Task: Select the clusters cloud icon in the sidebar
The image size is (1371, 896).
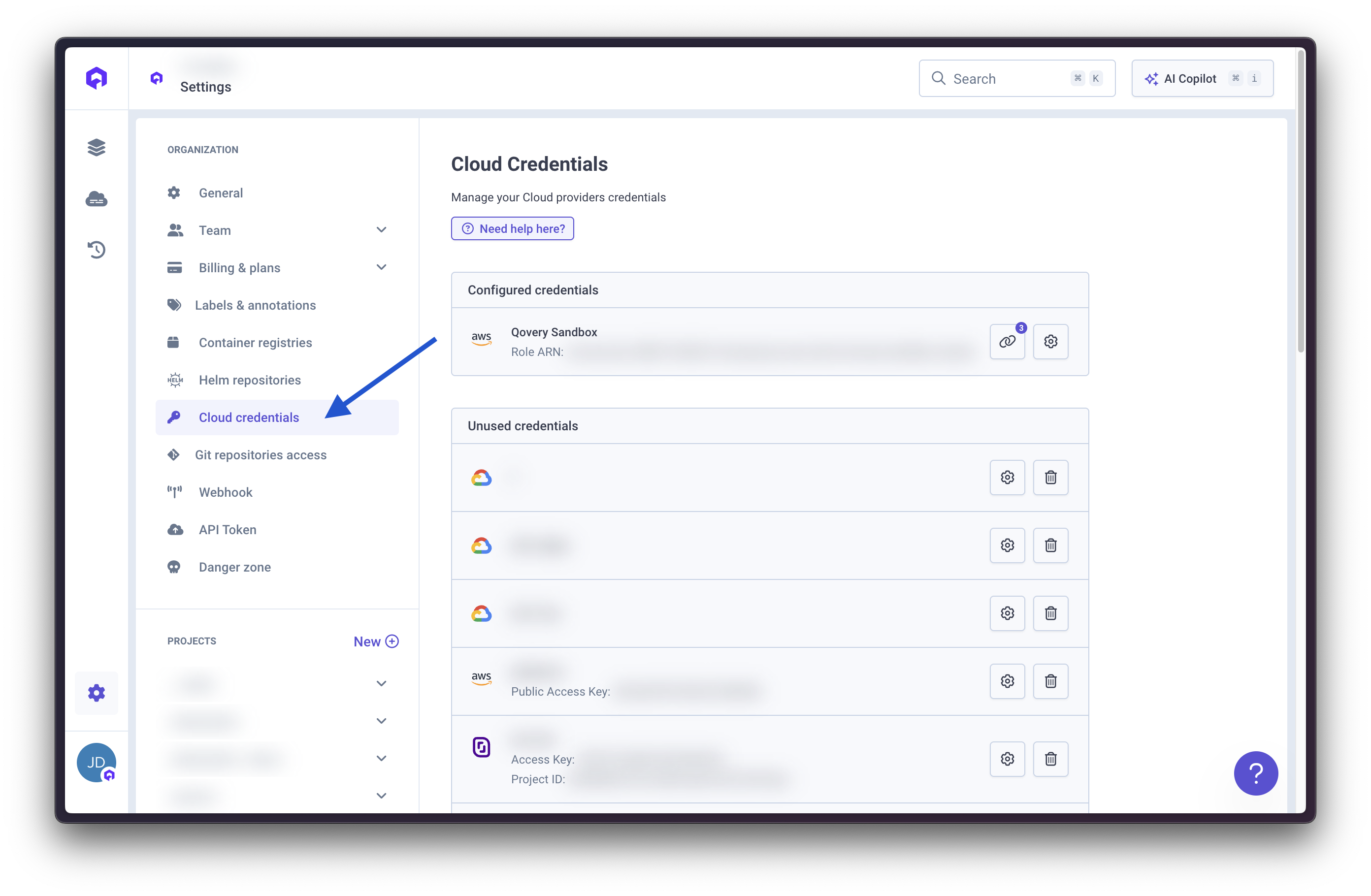Action: point(96,199)
